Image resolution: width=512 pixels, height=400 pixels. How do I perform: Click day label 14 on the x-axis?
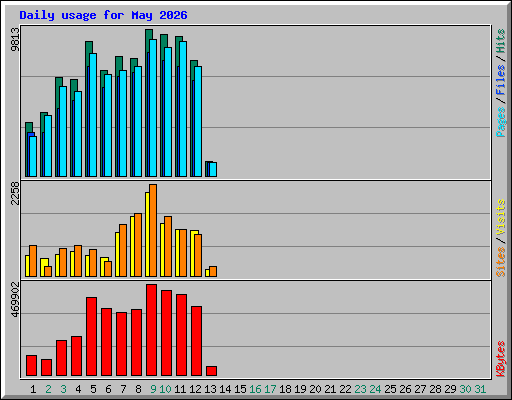pyautogui.click(x=225, y=389)
